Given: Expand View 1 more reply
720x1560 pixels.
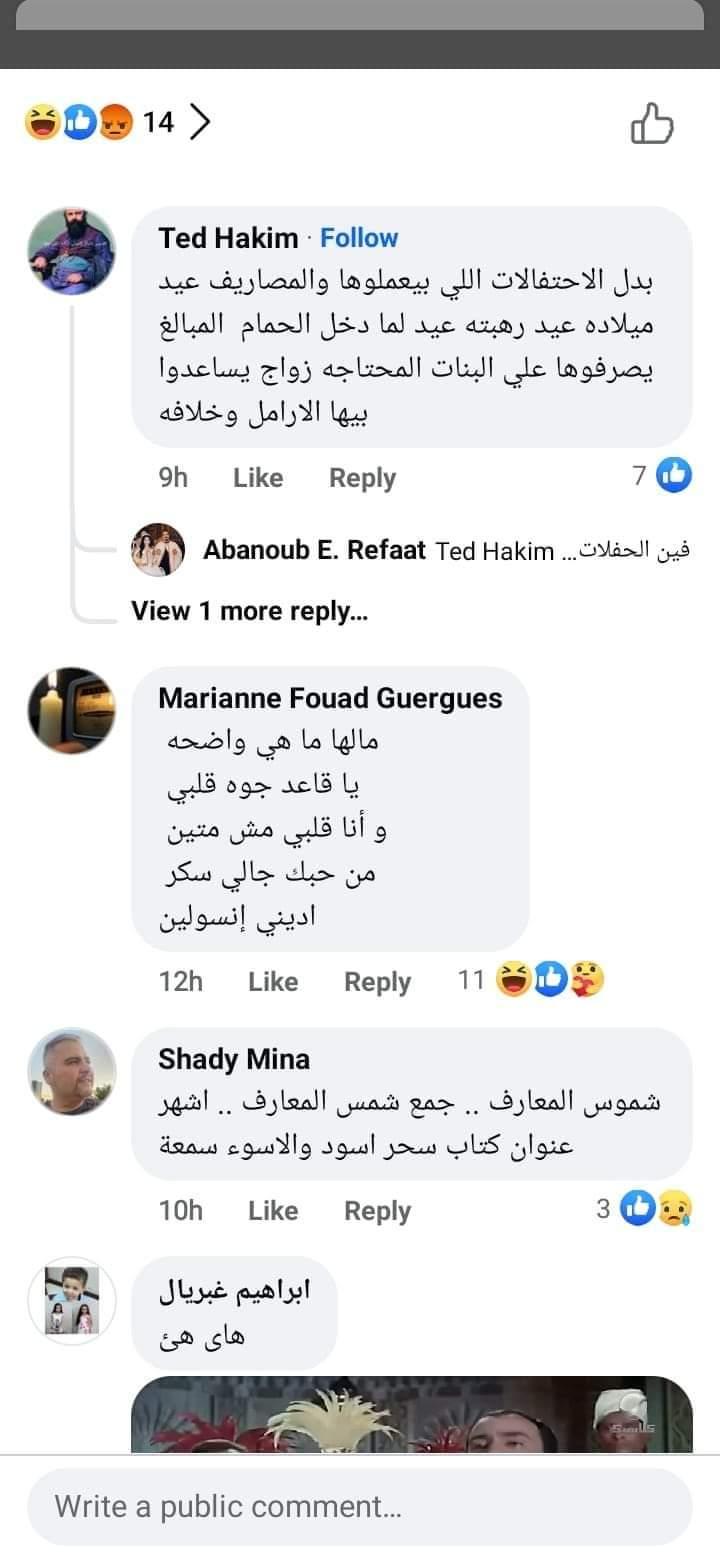Looking at the screenshot, I should [249, 611].
